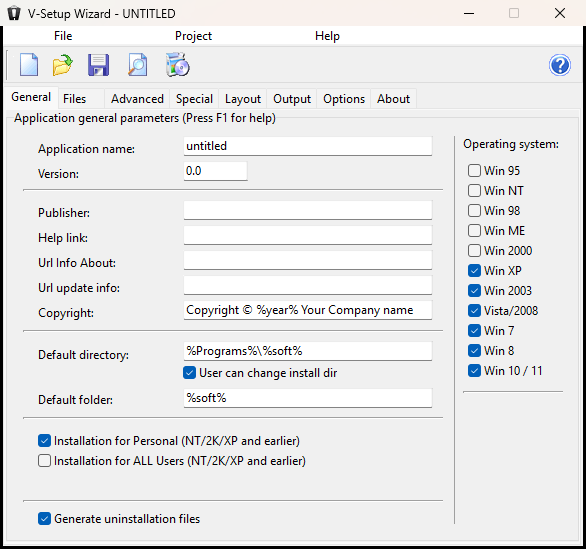Click the Default folder input field

click(x=308, y=398)
